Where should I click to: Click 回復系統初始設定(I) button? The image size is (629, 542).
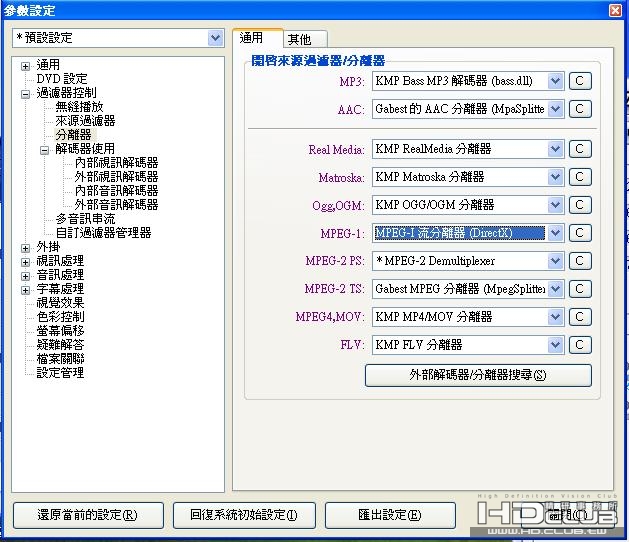point(244,515)
